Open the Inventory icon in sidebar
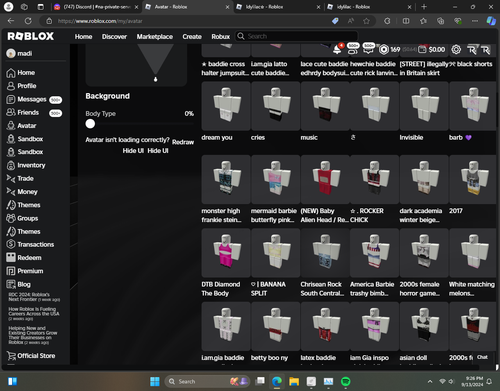This screenshot has height=391, width=500. tap(11, 165)
